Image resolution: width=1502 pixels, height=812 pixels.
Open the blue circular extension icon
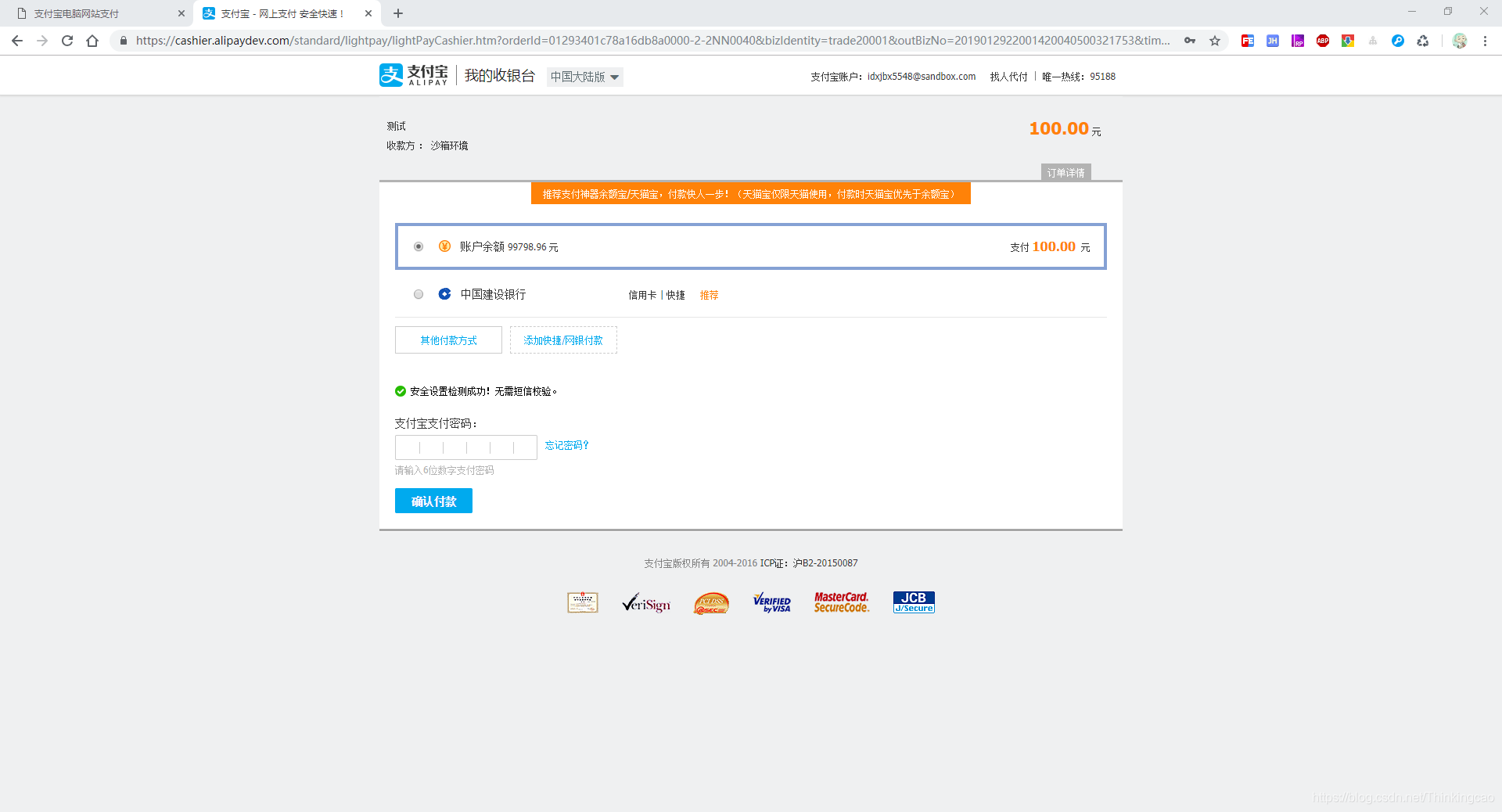pos(1398,41)
